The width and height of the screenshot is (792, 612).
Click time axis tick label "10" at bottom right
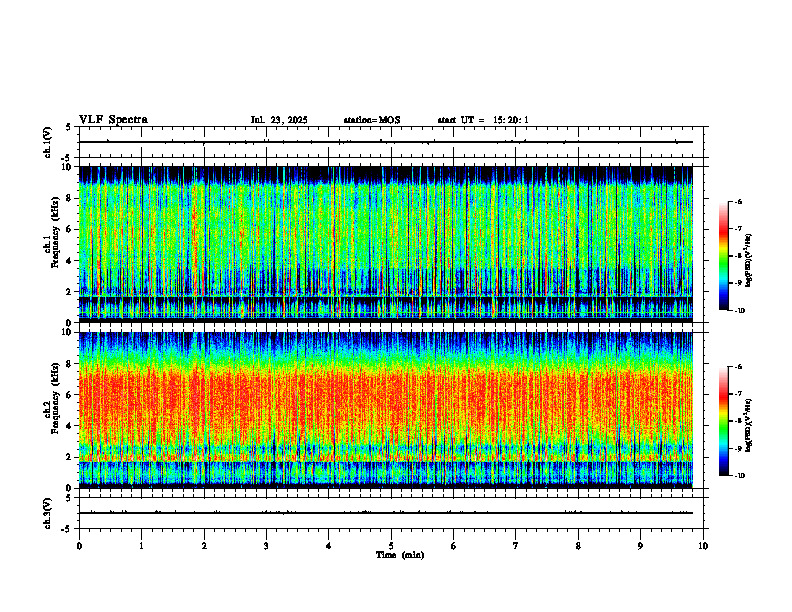[703, 546]
